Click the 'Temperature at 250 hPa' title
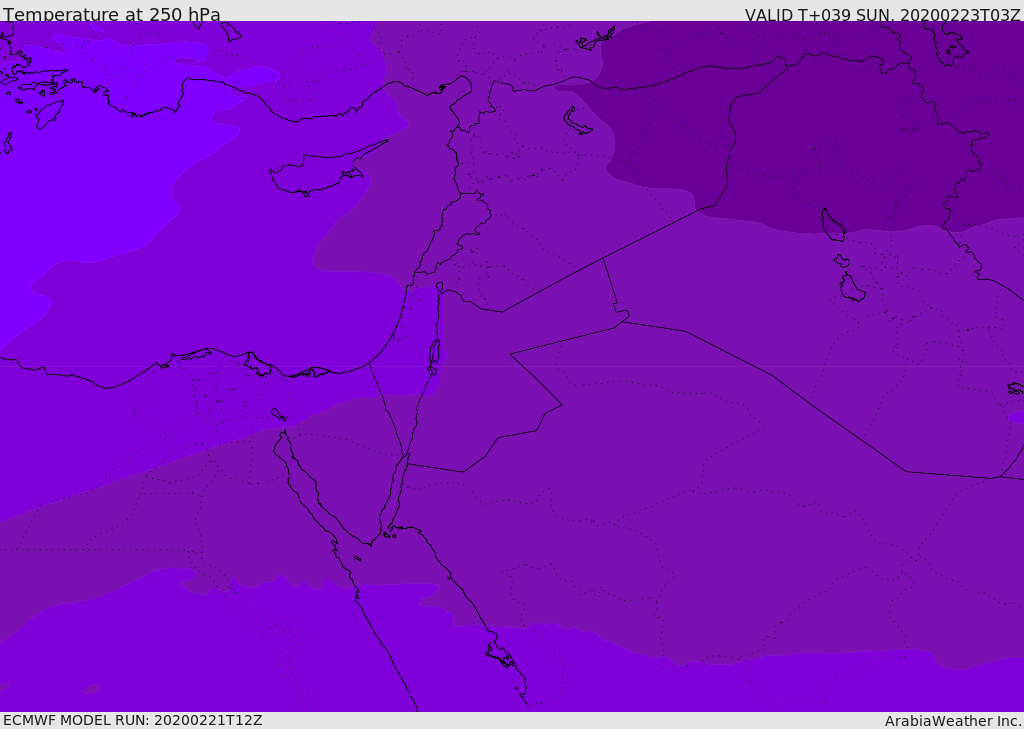 112,14
